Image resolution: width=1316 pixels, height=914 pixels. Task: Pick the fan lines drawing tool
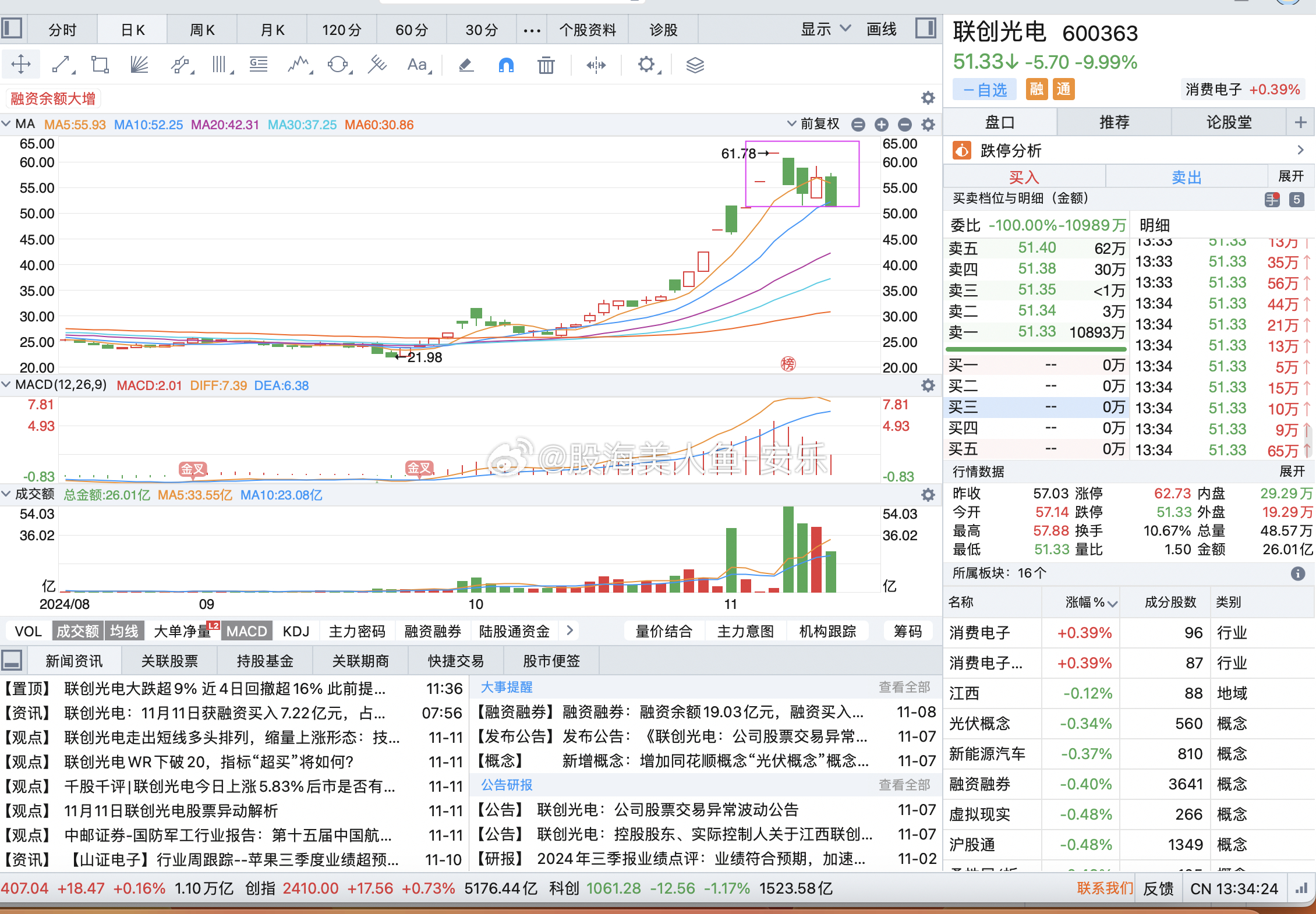139,65
